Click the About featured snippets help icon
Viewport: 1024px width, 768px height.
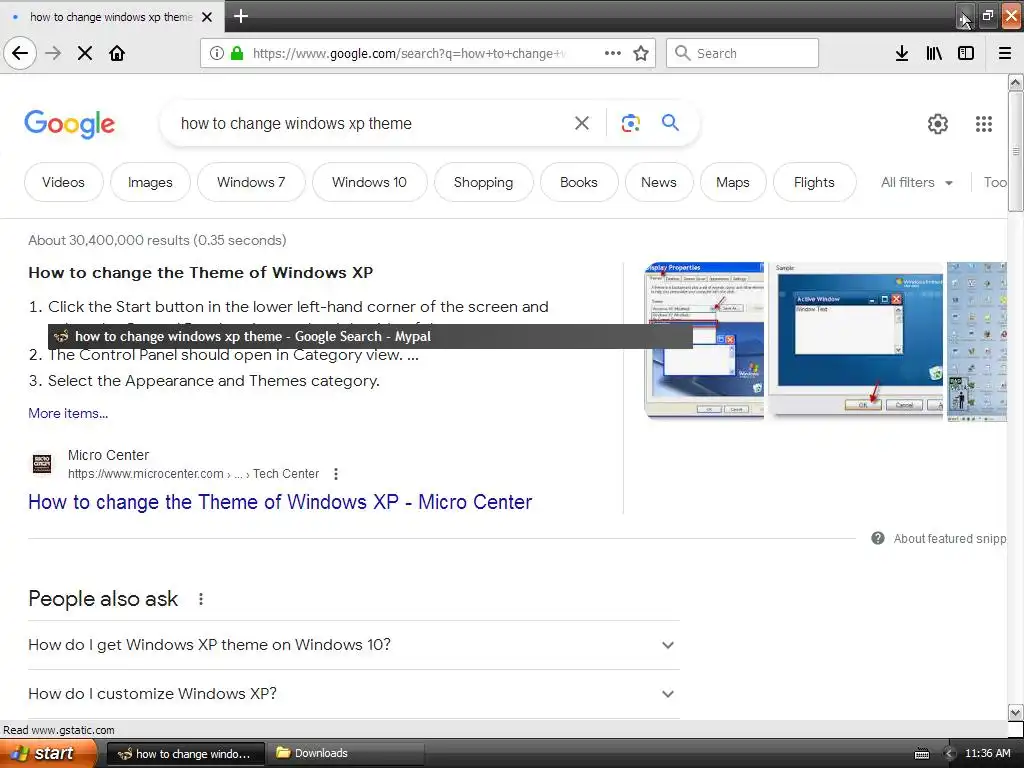(878, 538)
